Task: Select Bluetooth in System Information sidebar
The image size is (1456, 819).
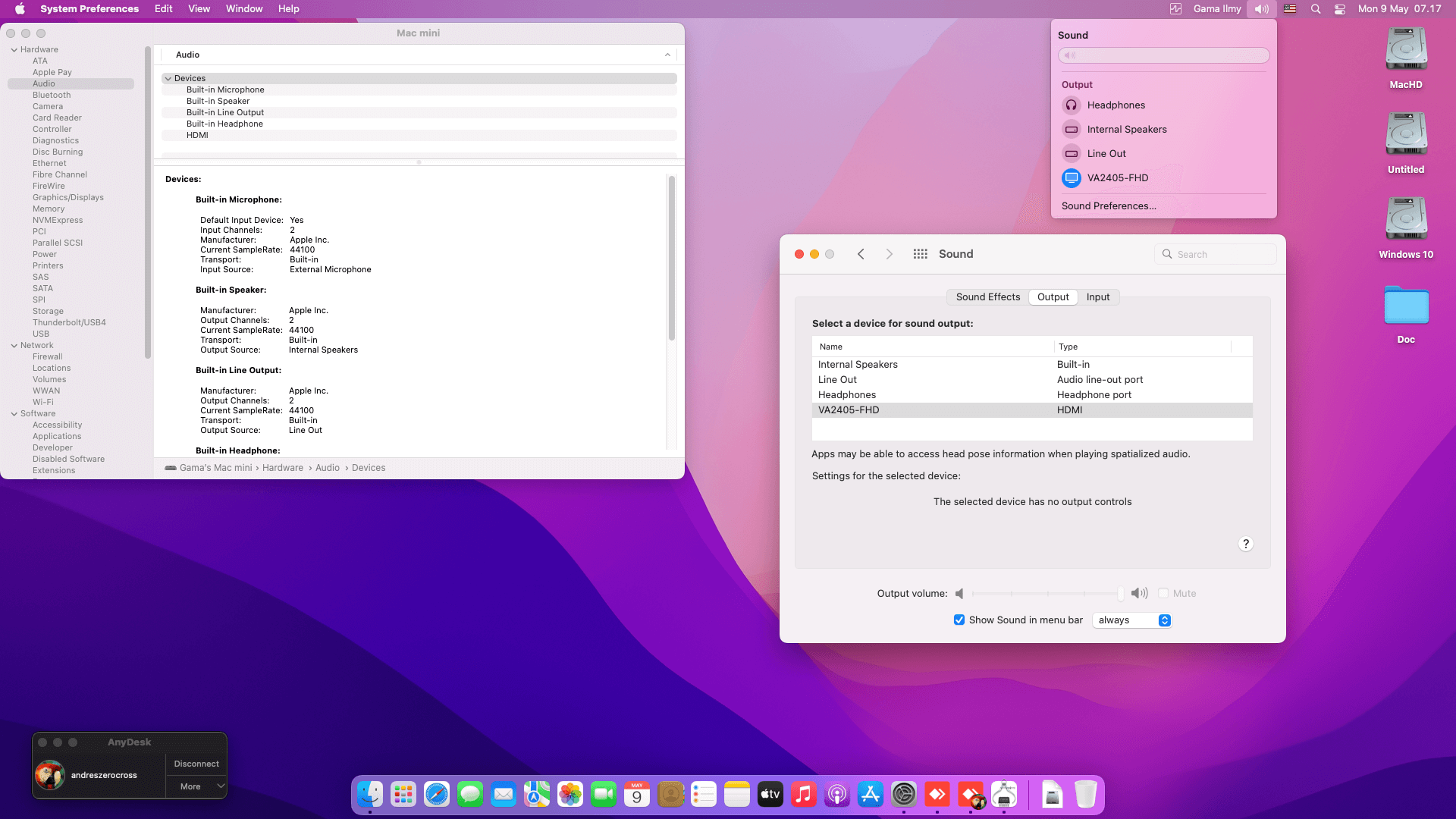Action: click(x=52, y=96)
